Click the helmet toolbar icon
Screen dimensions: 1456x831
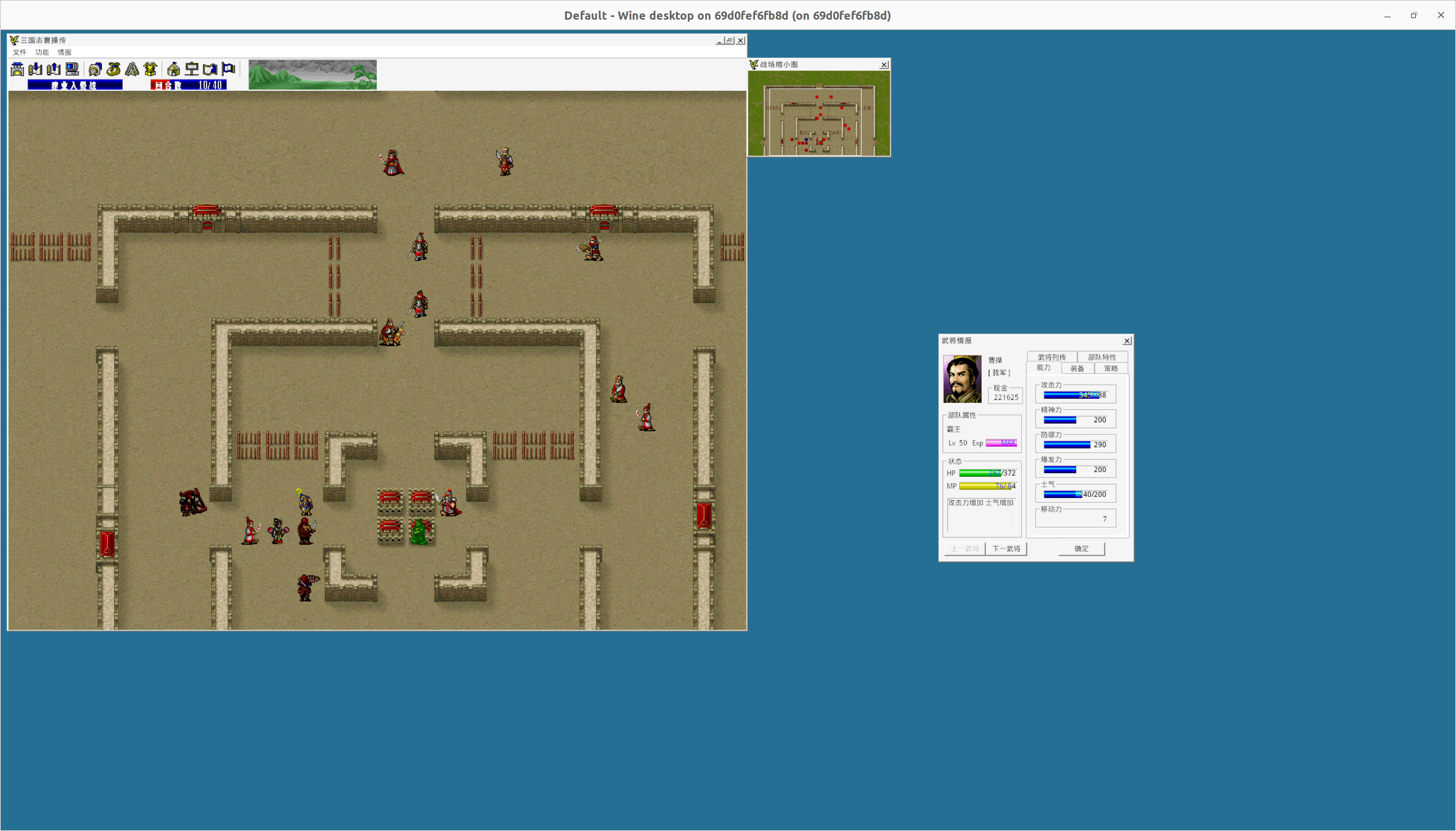95,70
